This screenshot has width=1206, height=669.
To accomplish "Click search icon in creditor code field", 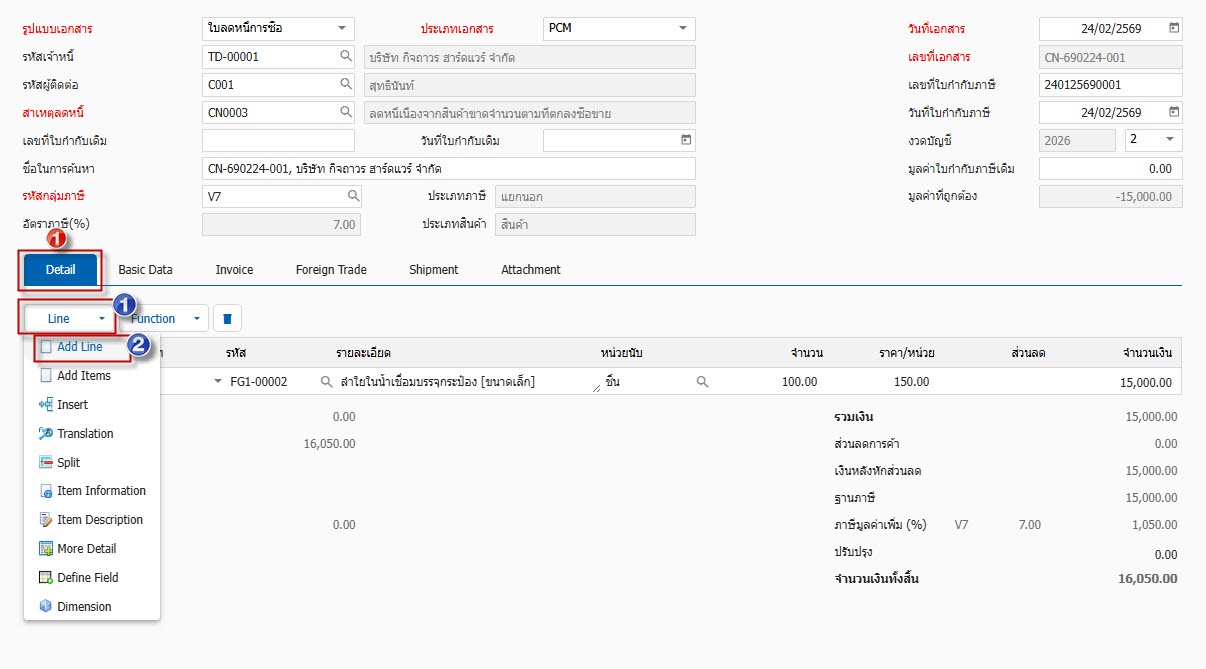I will coord(346,57).
